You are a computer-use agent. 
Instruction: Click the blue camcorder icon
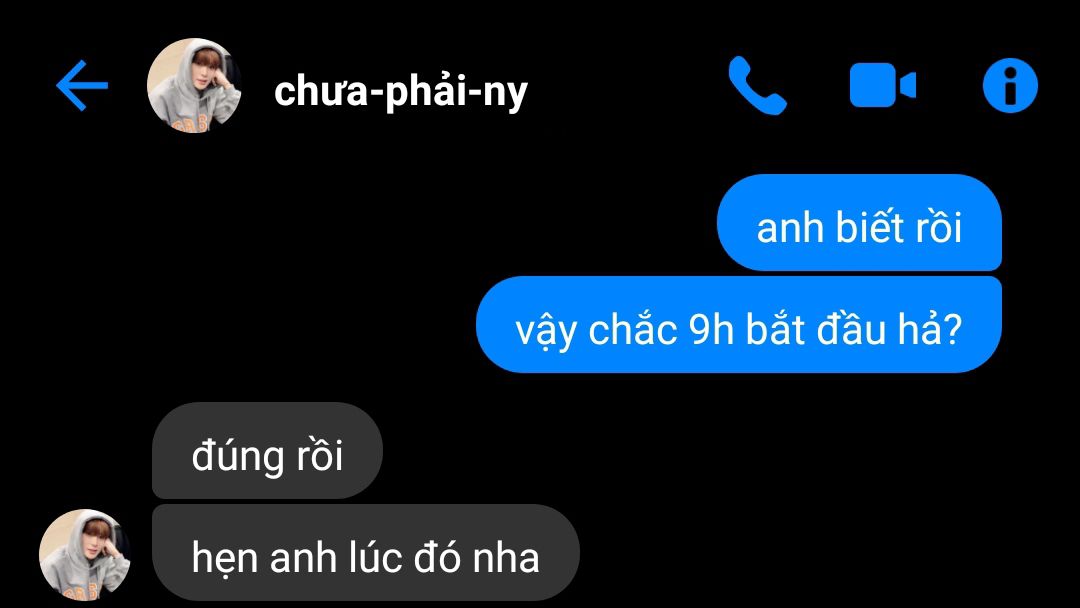coord(882,85)
